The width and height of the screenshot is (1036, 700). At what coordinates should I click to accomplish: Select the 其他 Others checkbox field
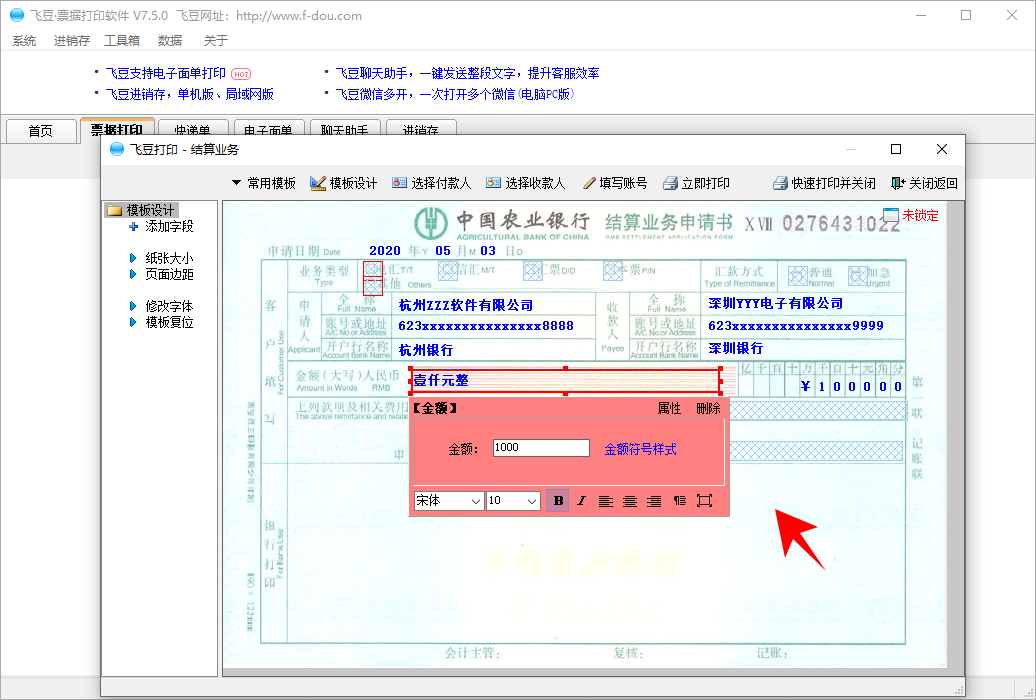click(373, 286)
